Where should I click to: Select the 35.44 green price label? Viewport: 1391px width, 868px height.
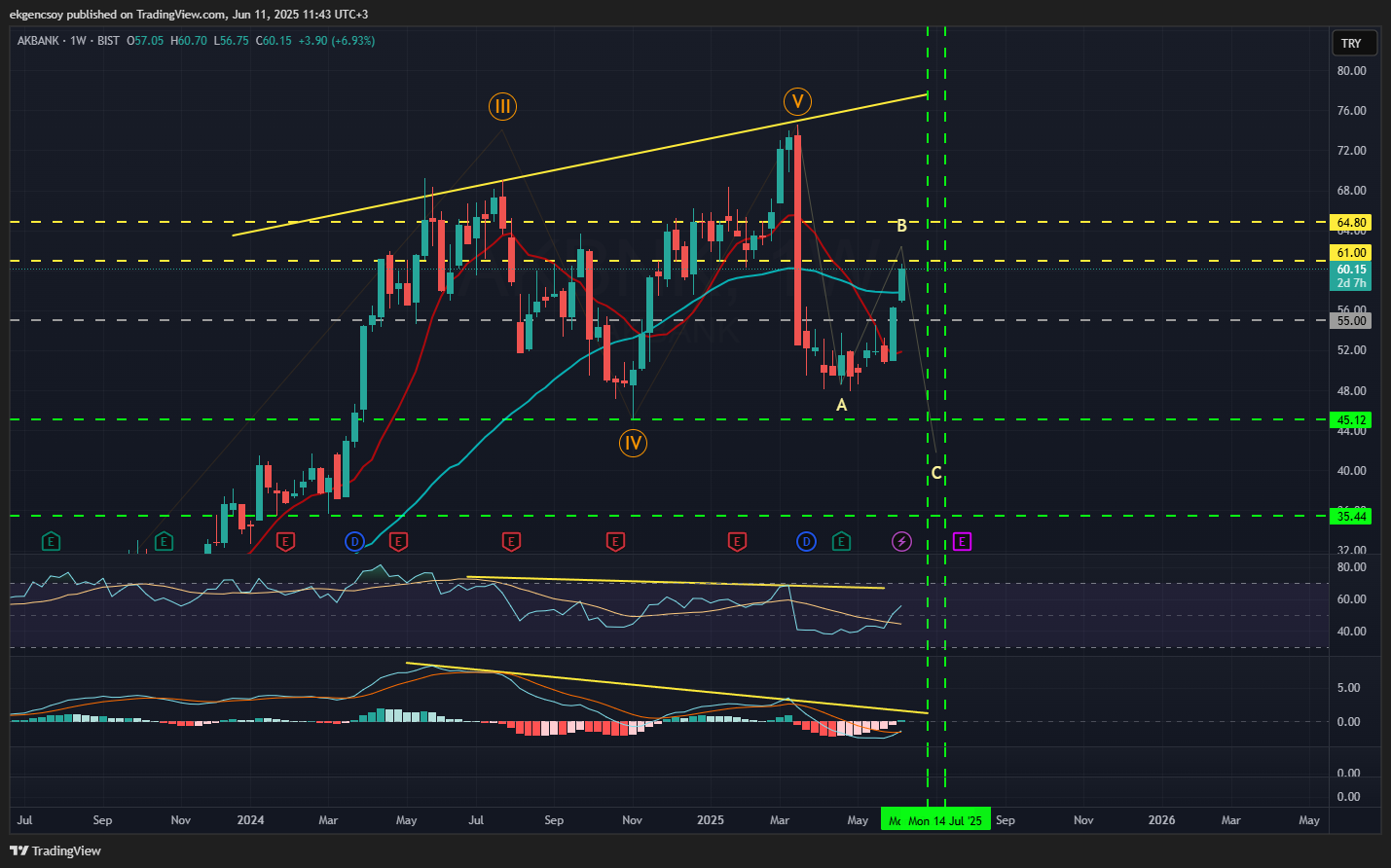click(x=1351, y=517)
